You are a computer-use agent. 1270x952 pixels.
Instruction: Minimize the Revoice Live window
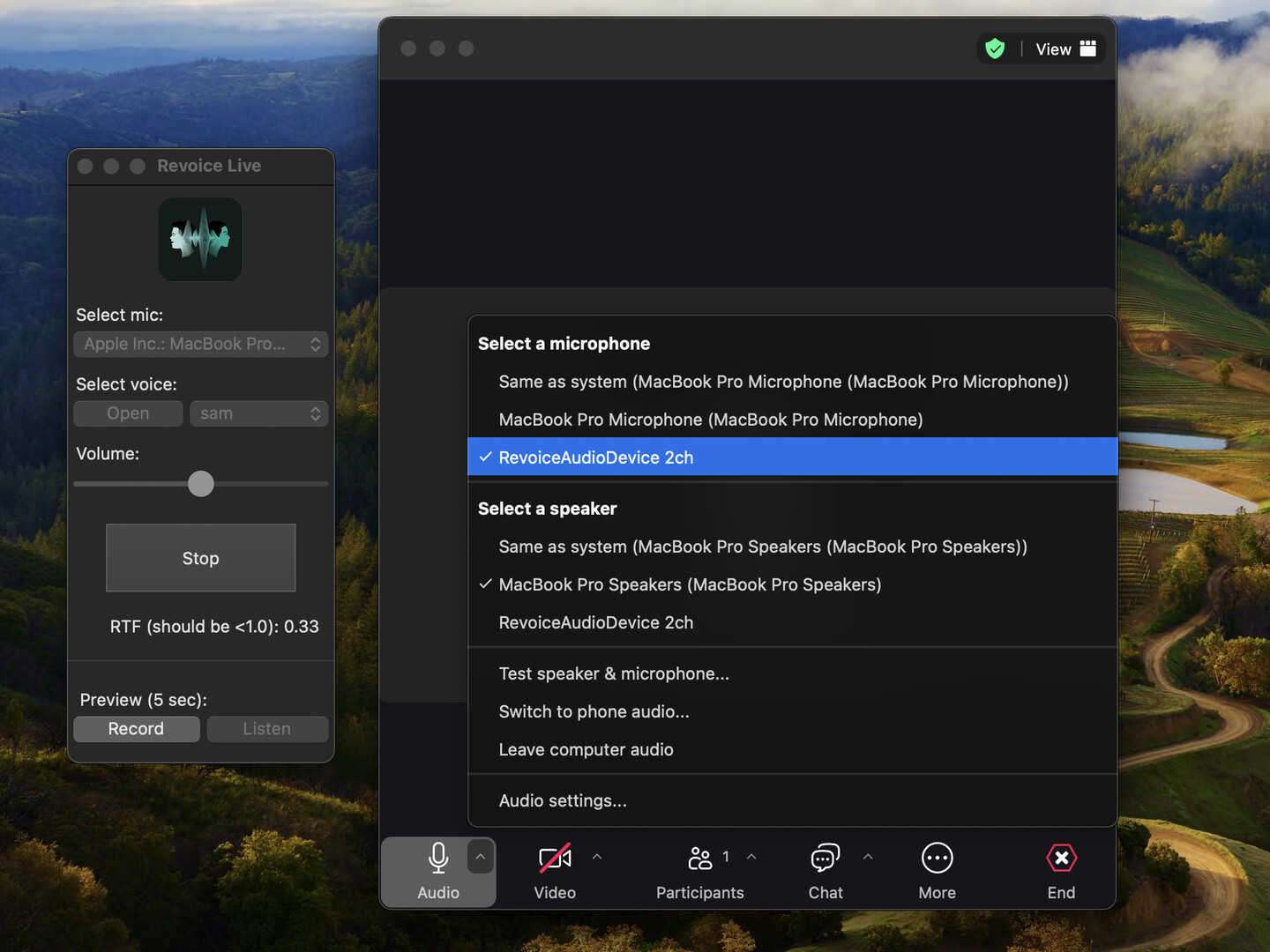(x=111, y=166)
